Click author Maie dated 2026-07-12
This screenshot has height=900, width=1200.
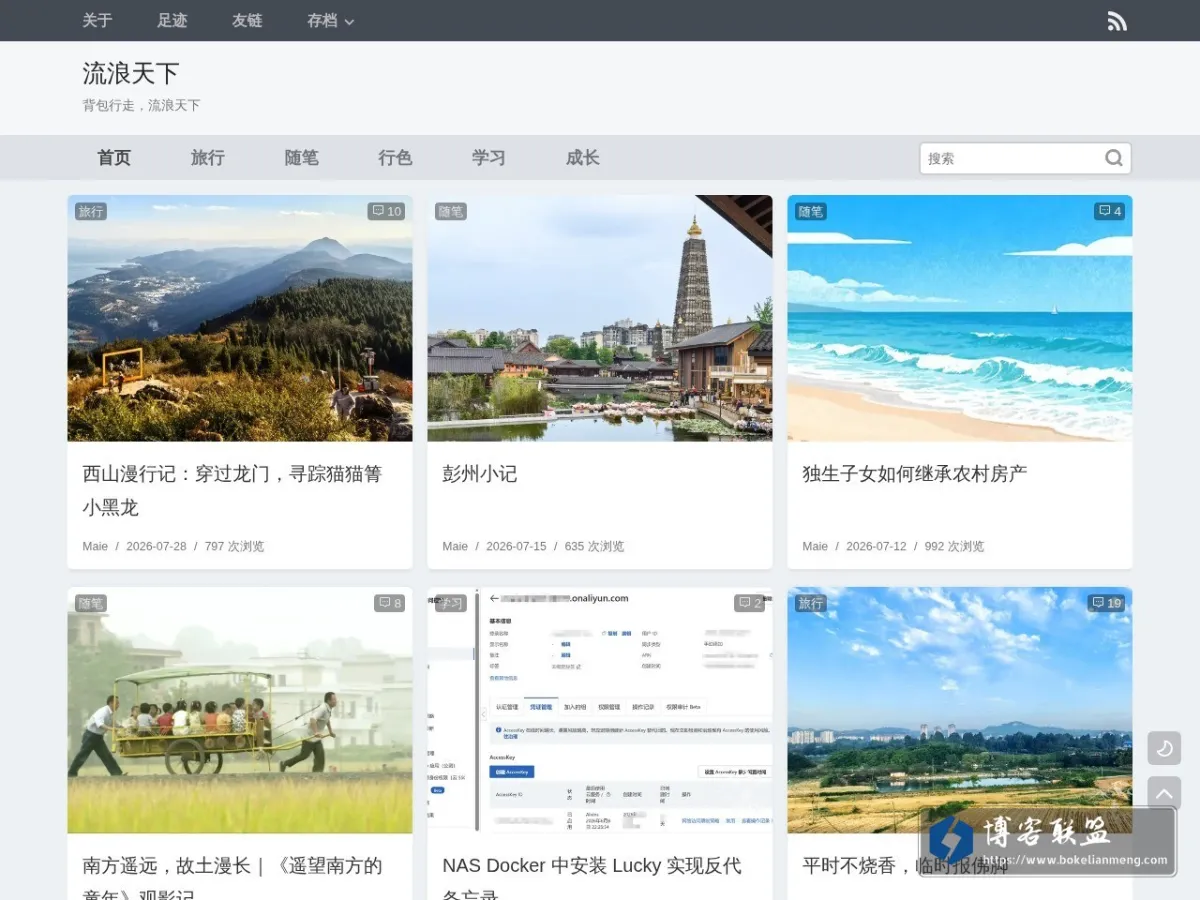pos(815,546)
